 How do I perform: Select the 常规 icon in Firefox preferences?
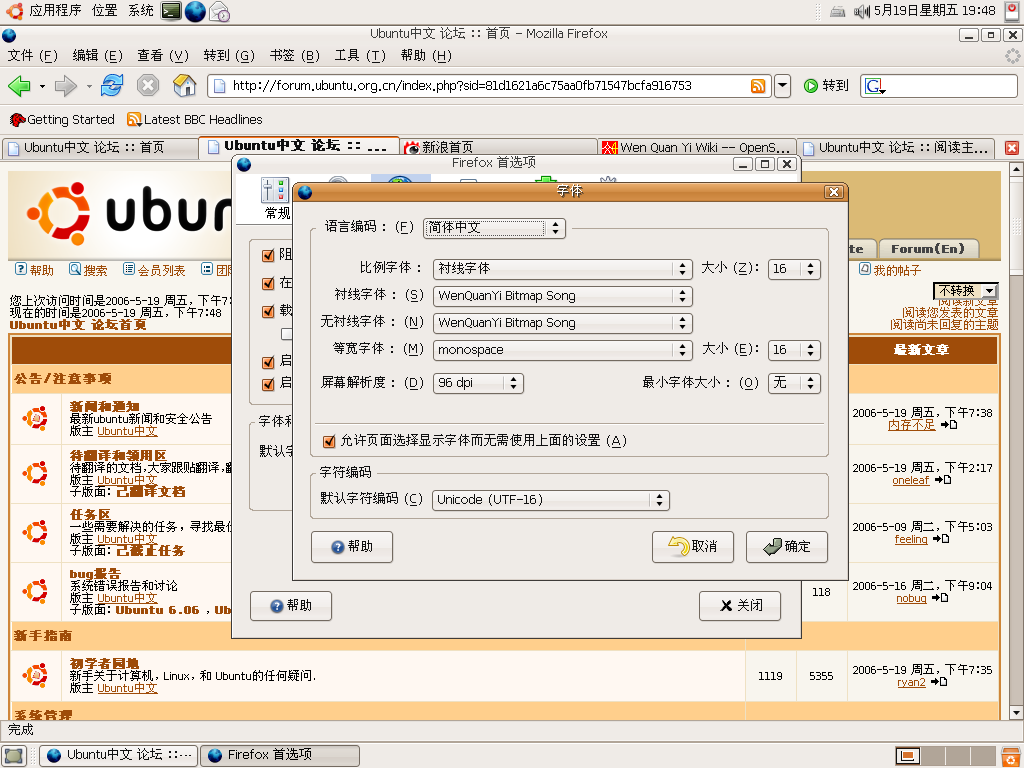tap(276, 199)
